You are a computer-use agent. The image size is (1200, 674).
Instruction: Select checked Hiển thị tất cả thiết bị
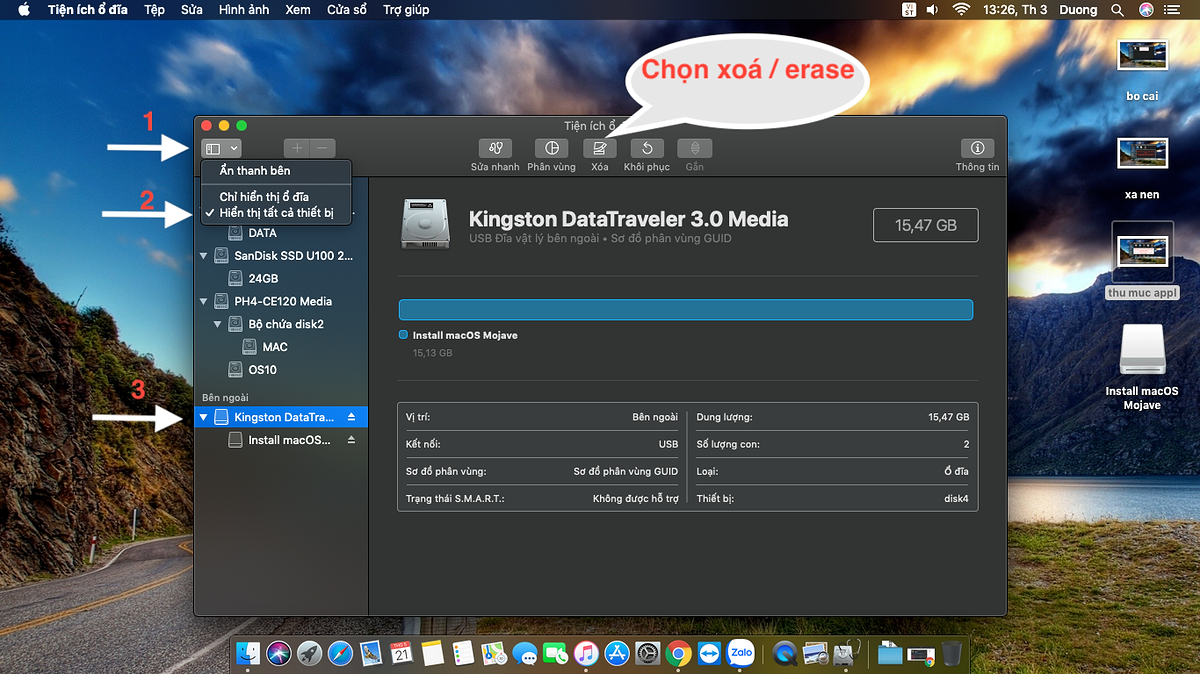275,212
